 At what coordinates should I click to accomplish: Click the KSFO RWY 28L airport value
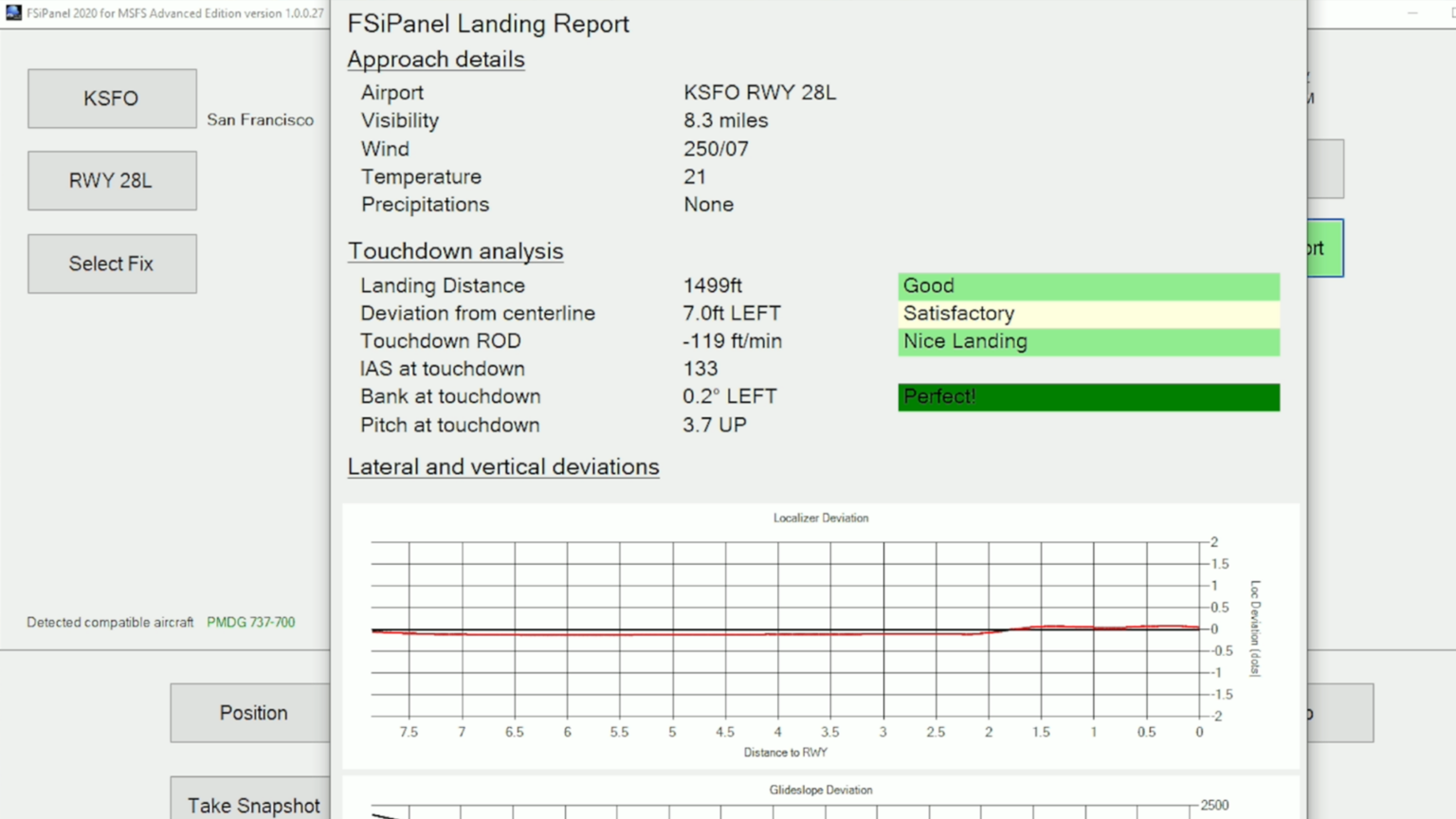click(760, 93)
